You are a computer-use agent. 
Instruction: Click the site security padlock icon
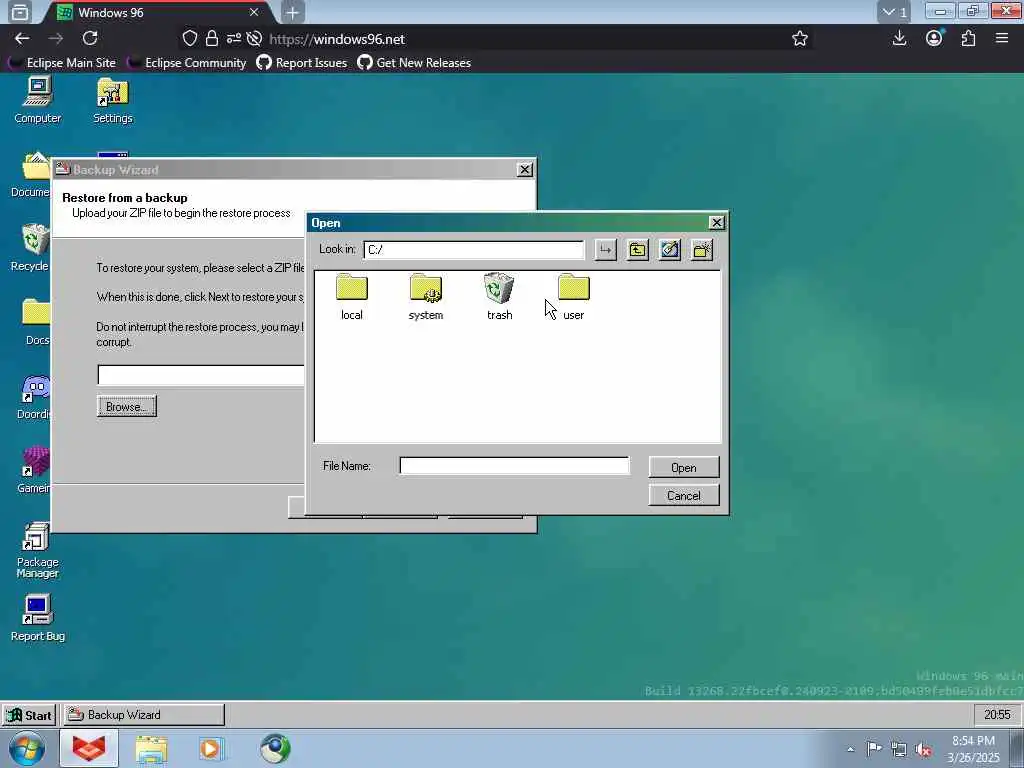[212, 39]
